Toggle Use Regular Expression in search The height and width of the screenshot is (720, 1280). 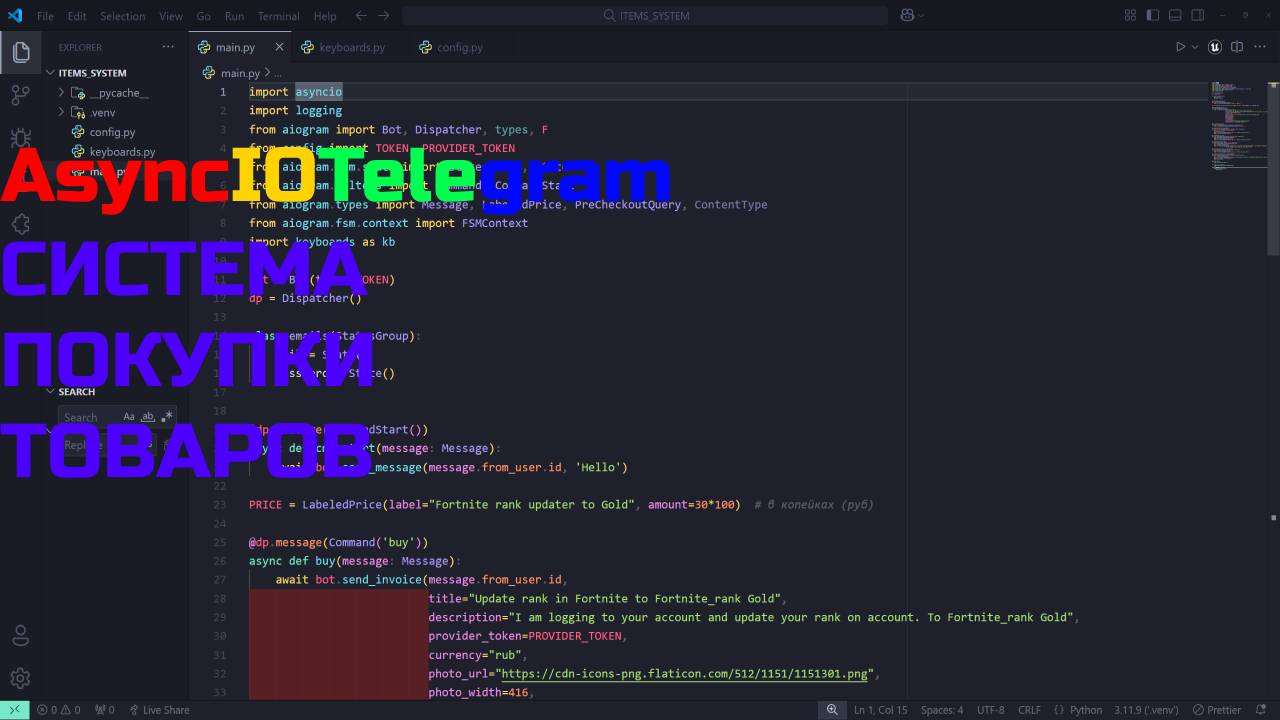click(167, 416)
